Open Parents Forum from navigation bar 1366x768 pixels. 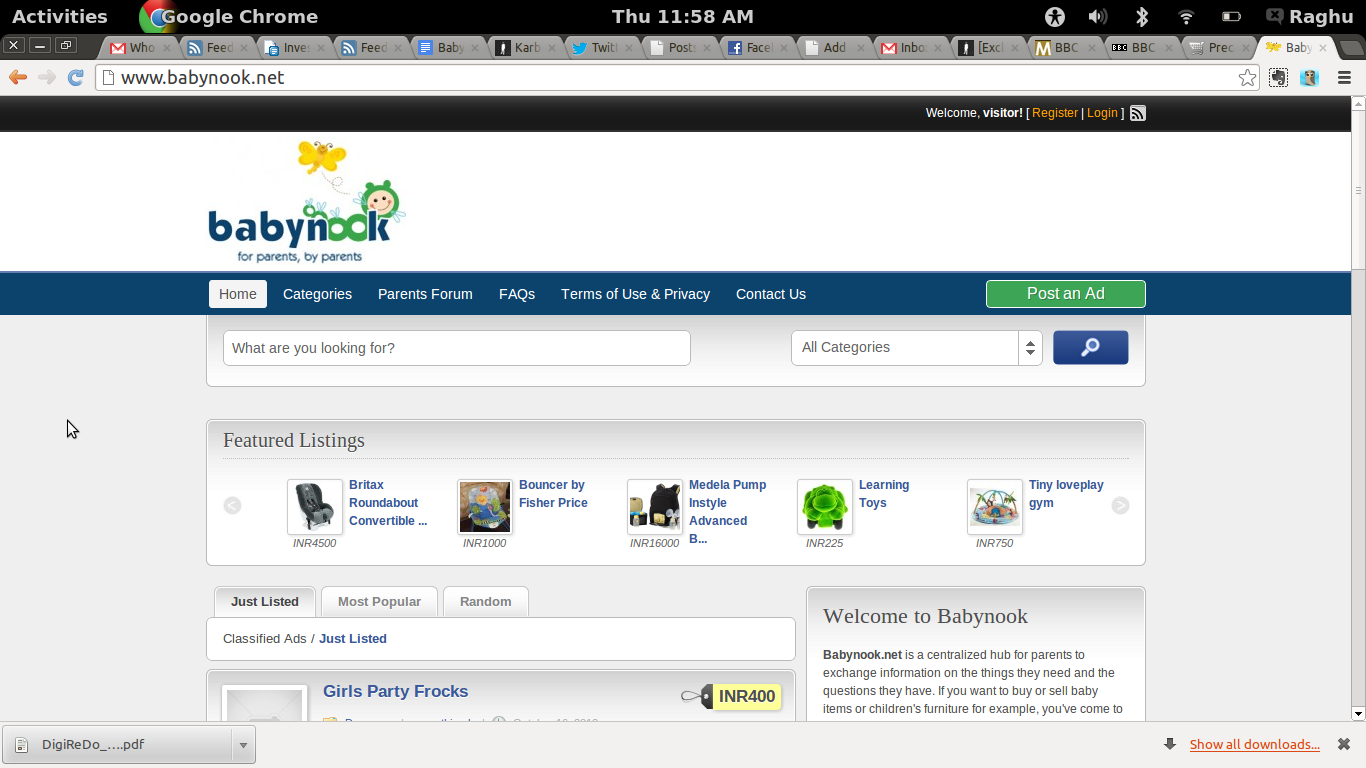(x=425, y=294)
